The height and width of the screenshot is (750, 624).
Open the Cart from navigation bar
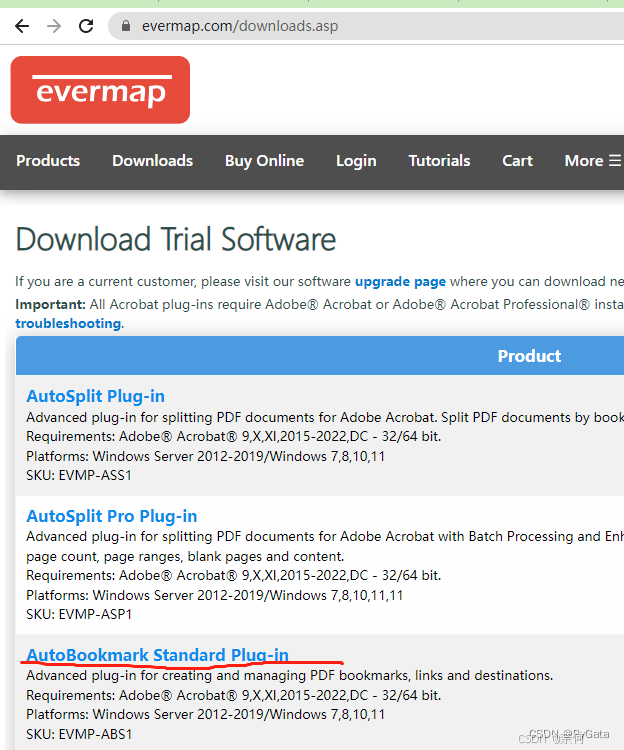(x=517, y=161)
